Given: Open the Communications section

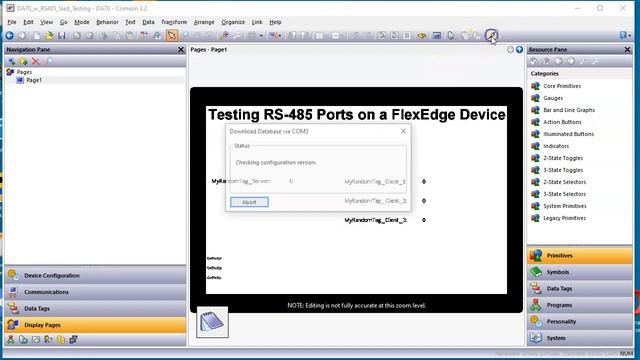Looking at the screenshot, I should [95, 292].
